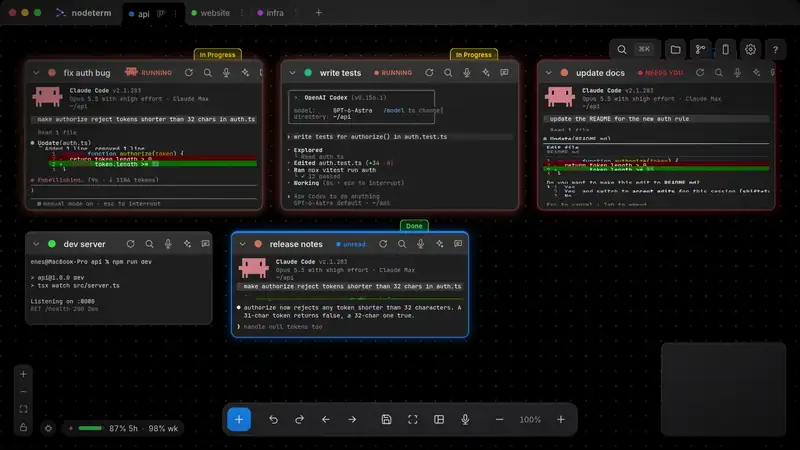Open the search icon in top toolbar
The height and width of the screenshot is (450, 800).
point(621,49)
